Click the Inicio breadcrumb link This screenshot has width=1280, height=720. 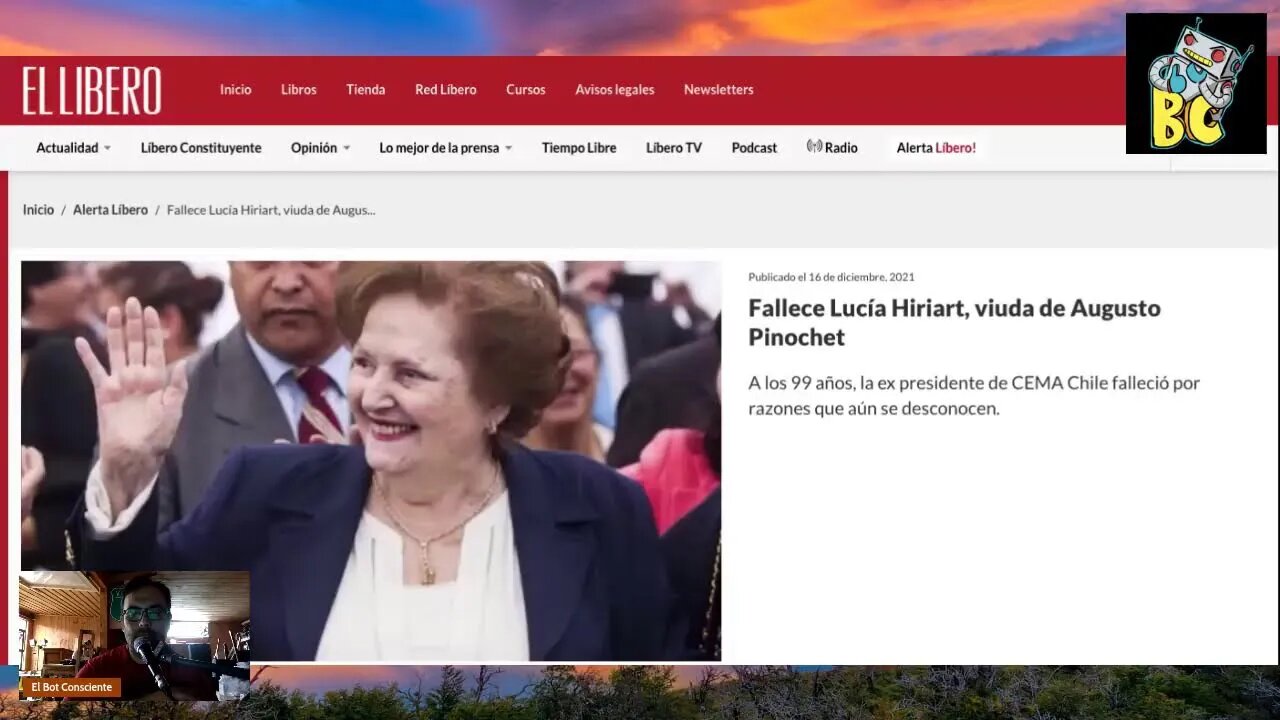click(38, 210)
